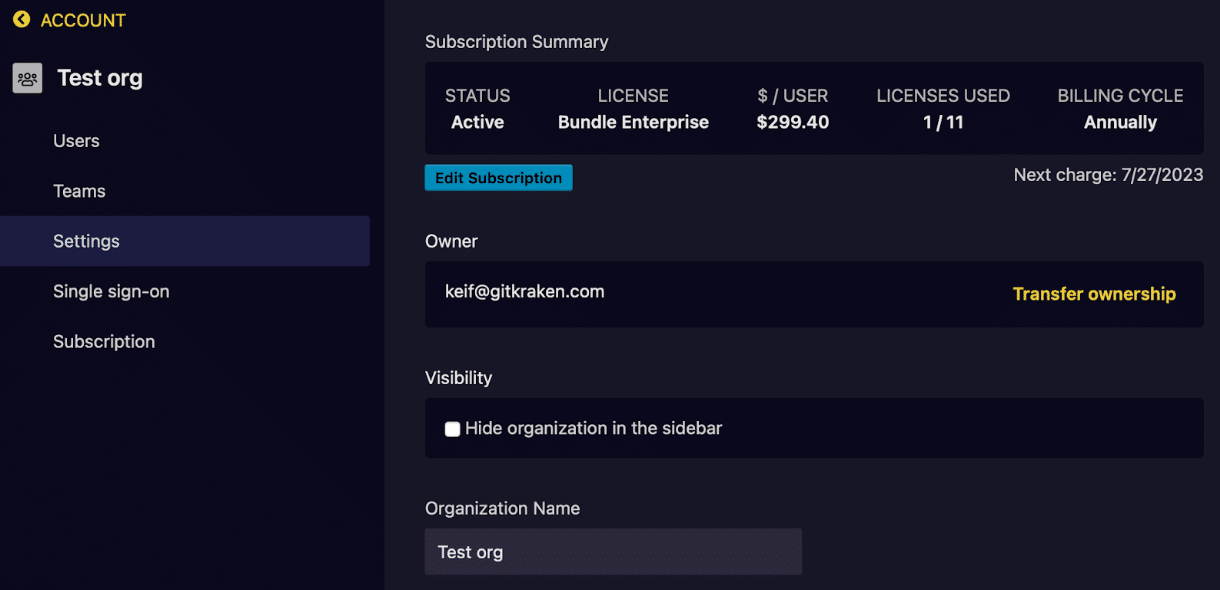
Task: Enable Hide organization in the sidebar checkbox
Action: tap(453, 429)
